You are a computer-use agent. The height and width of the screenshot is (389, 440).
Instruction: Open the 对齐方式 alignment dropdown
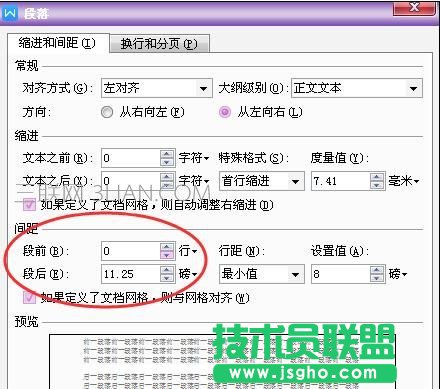157,88
